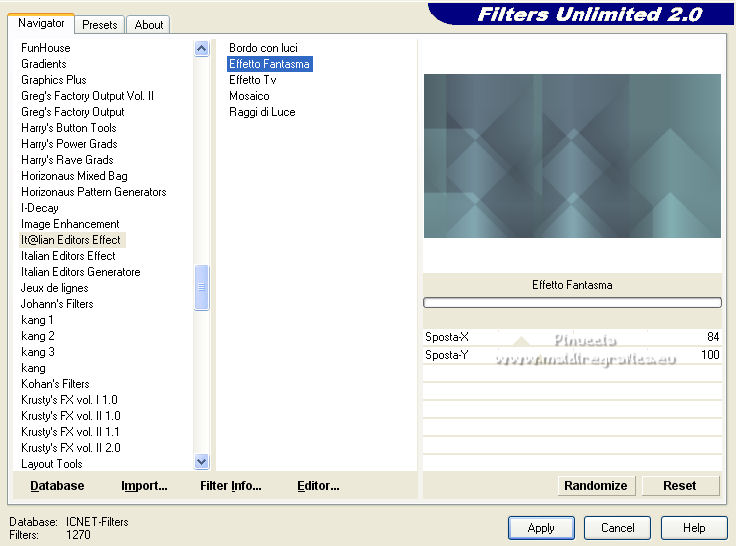Select the Raggi di Luce filter
736x546 pixels.
[x=262, y=112]
